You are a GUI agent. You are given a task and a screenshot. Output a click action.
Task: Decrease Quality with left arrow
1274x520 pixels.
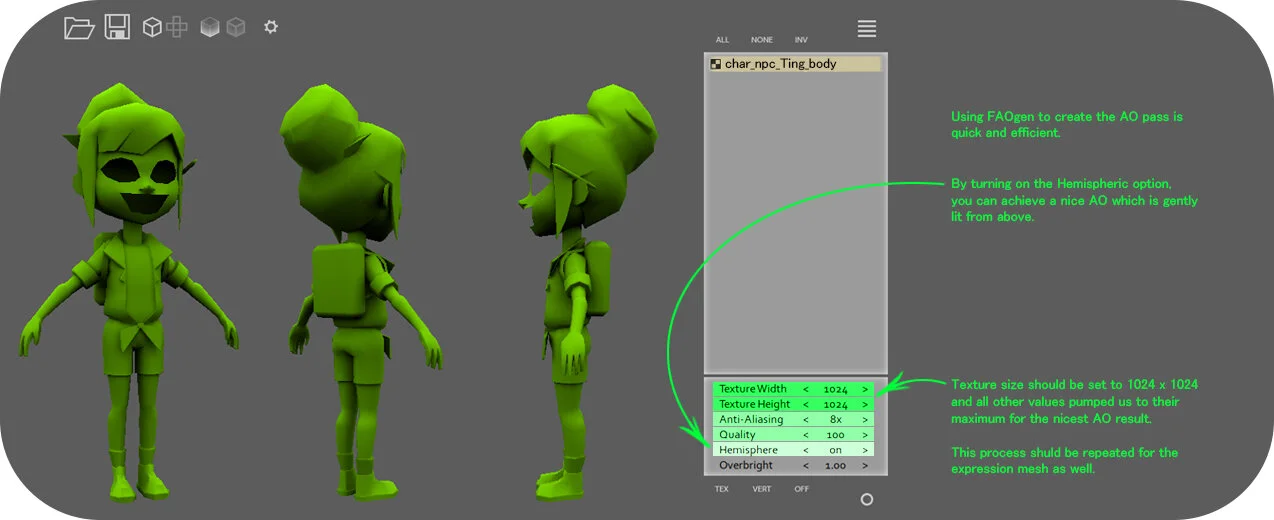tap(806, 435)
